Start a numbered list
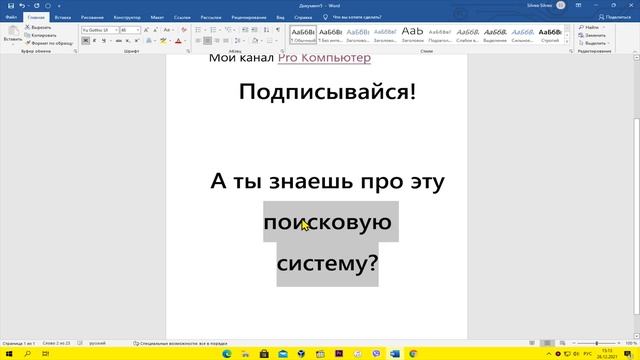 click(213, 30)
